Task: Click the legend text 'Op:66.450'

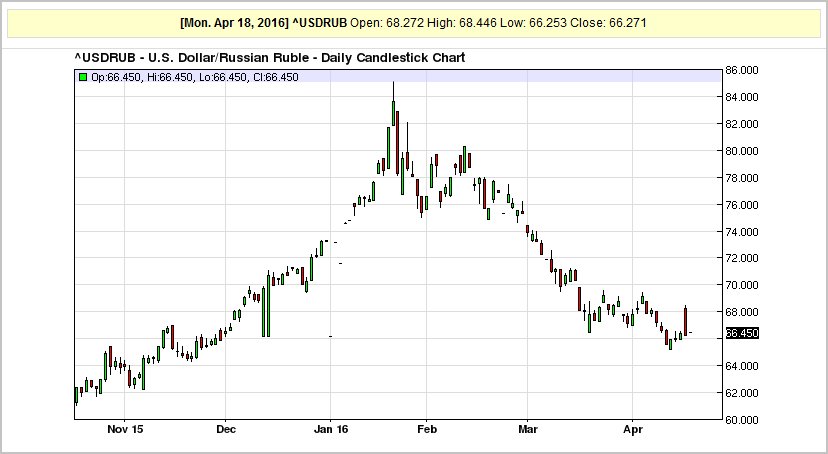Action: click(116, 77)
